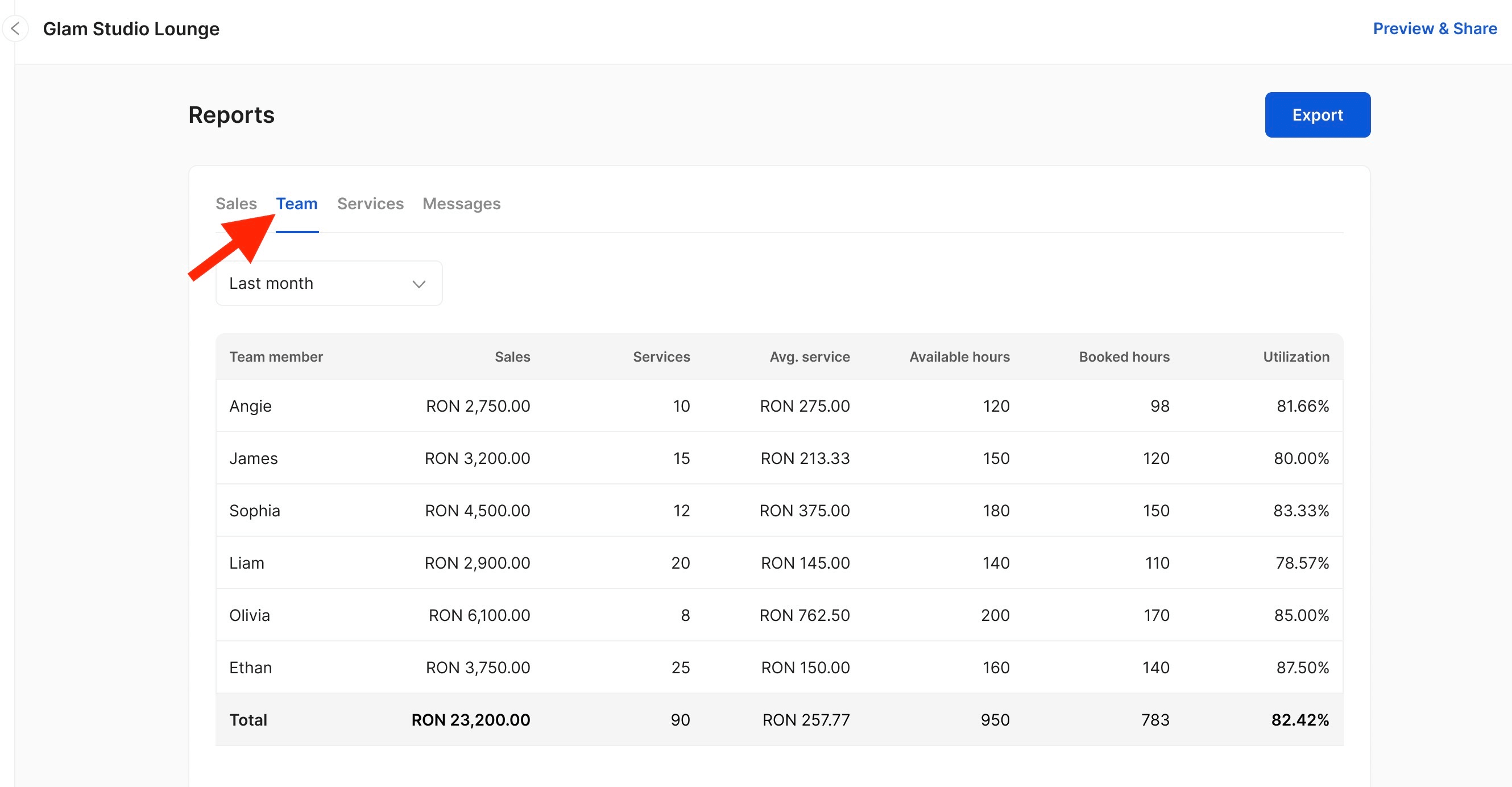Image resolution: width=1512 pixels, height=787 pixels.
Task: Click the back arrow icon
Action: pos(16,28)
